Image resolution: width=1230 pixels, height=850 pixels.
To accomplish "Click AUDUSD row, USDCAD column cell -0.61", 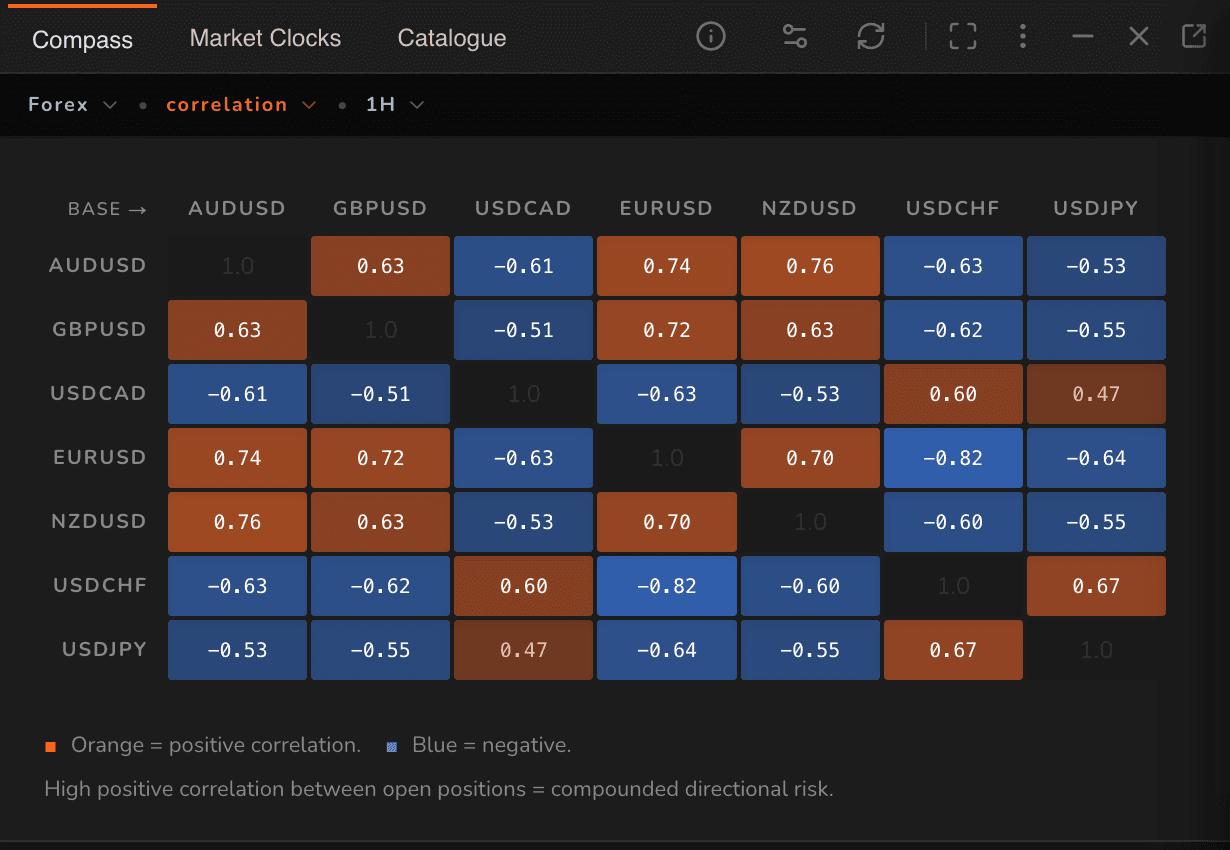I will point(523,266).
